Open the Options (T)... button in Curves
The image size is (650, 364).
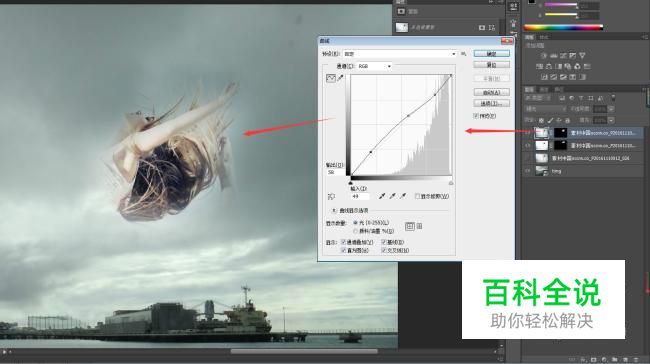(x=492, y=103)
